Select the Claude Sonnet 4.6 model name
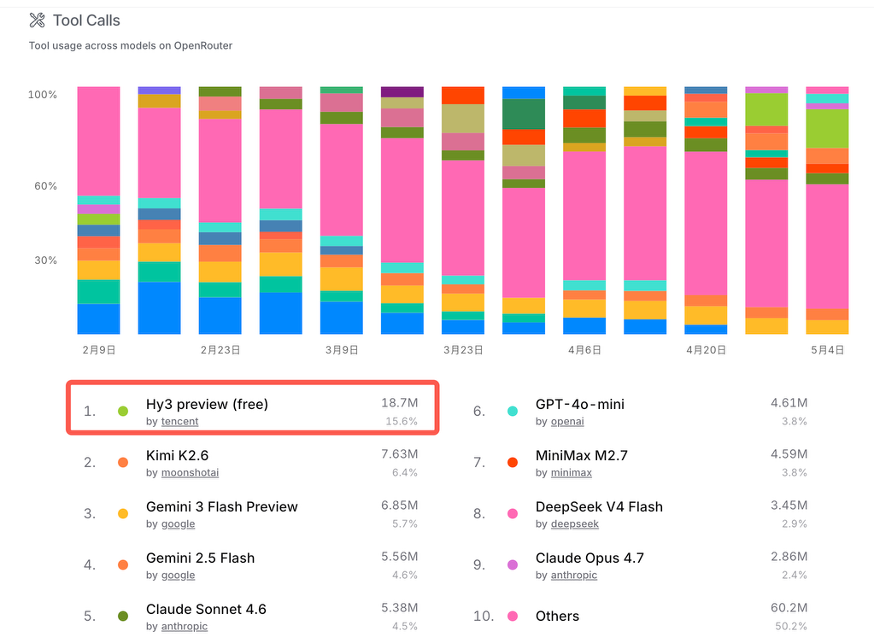Image resolution: width=874 pixels, height=644 pixels. [x=206, y=609]
